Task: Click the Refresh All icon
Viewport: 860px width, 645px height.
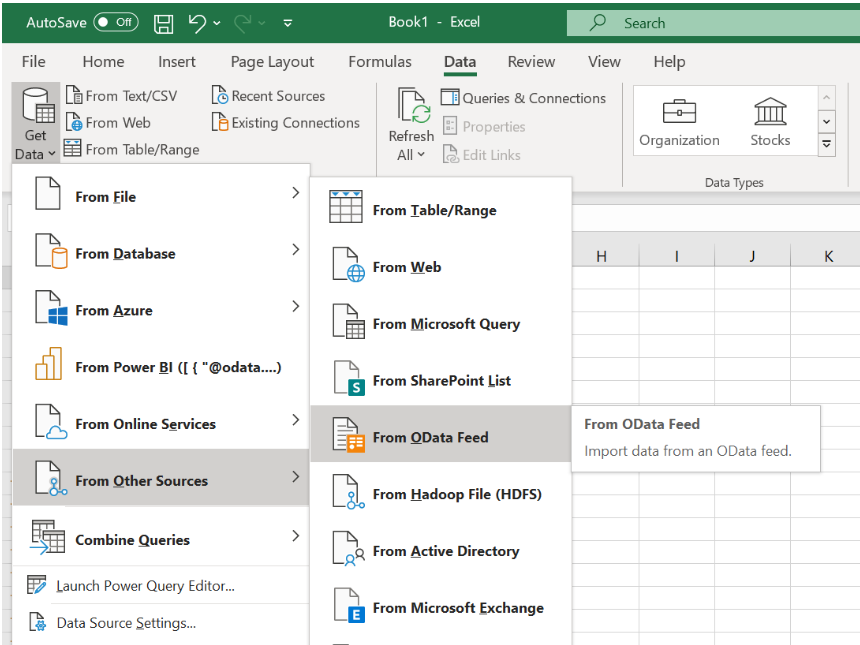Action: 412,106
